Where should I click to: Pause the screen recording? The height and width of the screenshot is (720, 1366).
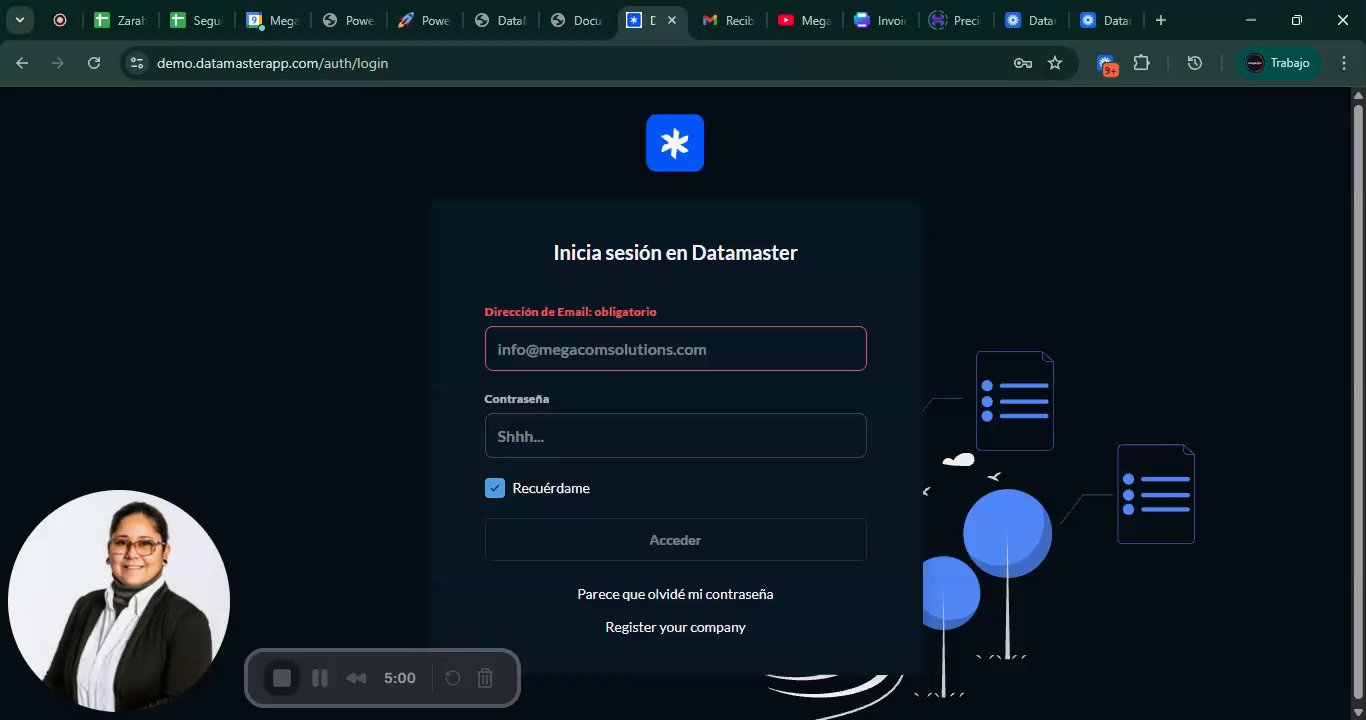pyautogui.click(x=320, y=678)
